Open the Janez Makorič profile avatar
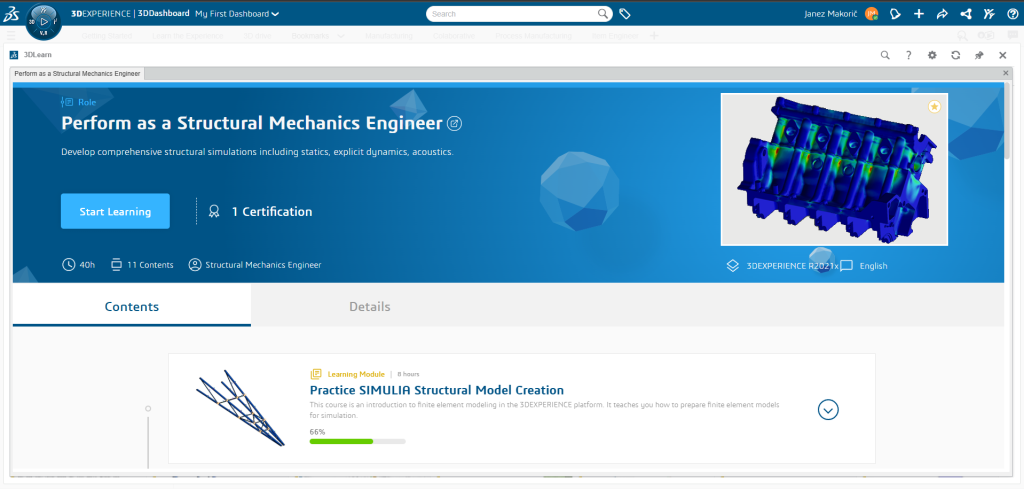Viewport: 1024px width, 489px height. pyautogui.click(x=871, y=14)
